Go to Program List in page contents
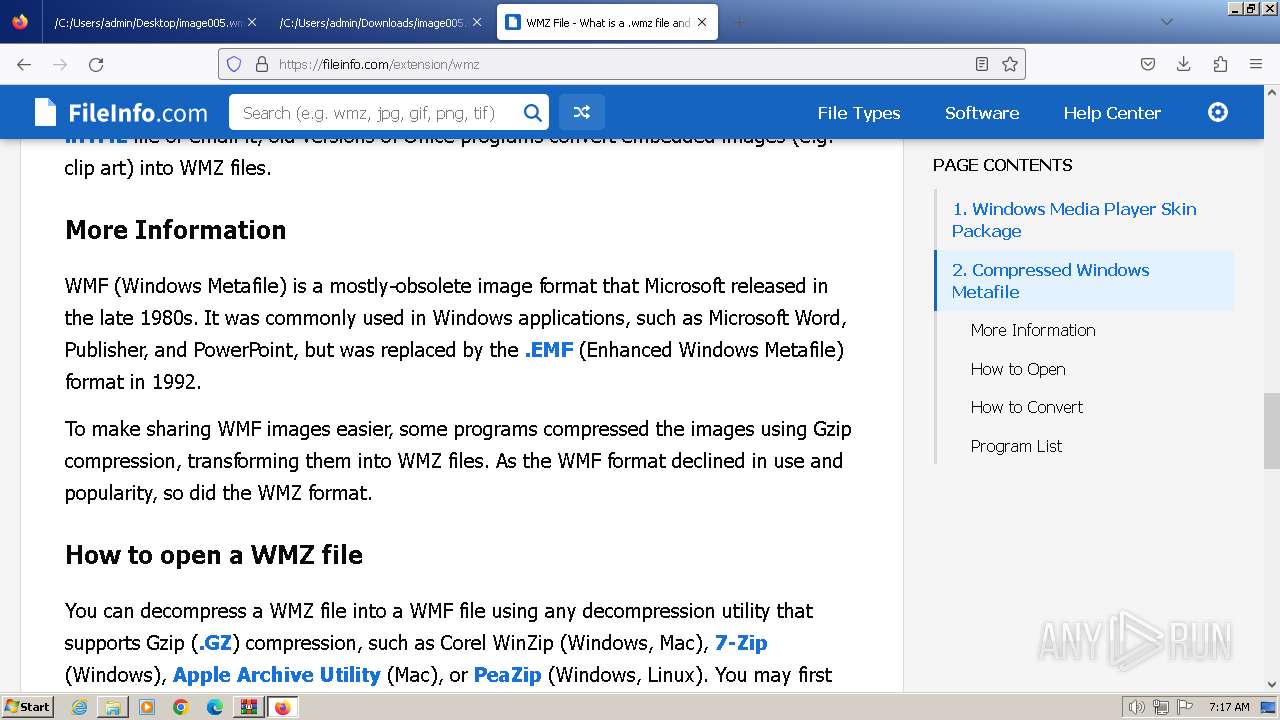The height and width of the screenshot is (720, 1280). click(x=1016, y=446)
